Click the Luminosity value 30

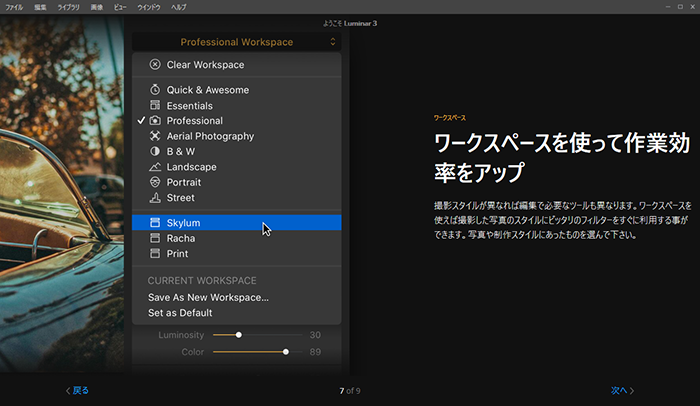(315, 335)
